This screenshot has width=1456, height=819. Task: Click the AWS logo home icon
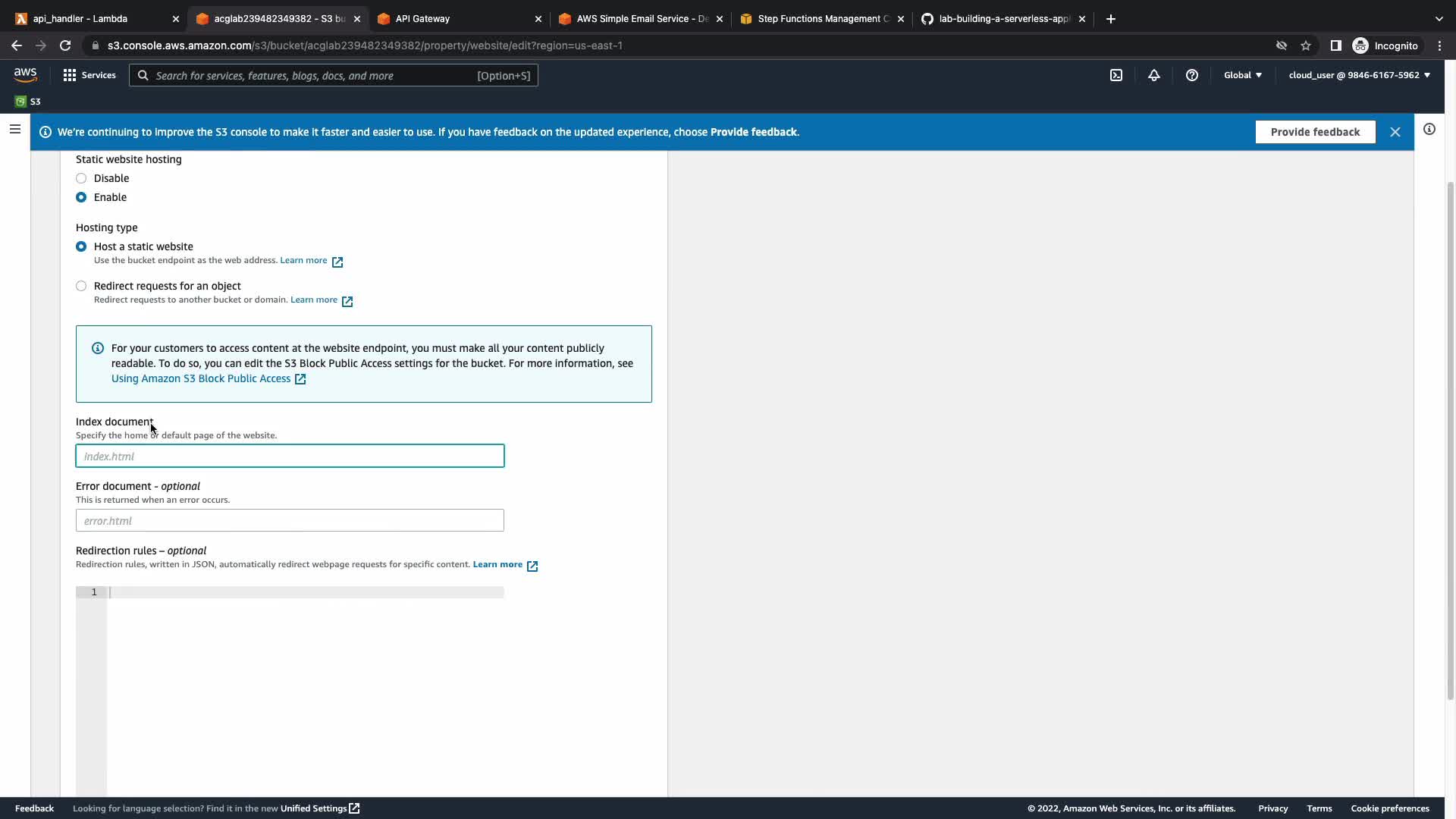tap(25, 74)
